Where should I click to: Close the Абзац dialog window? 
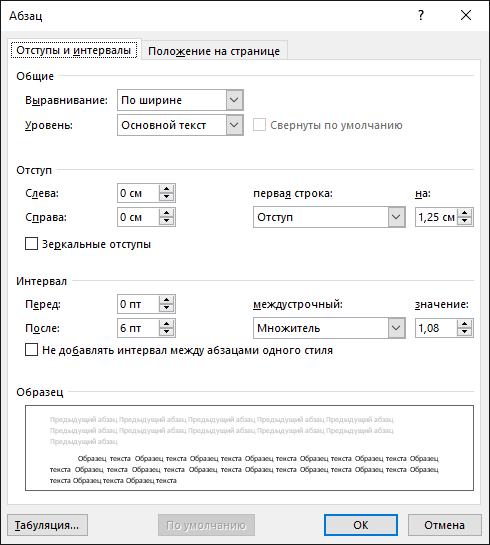tap(466, 15)
